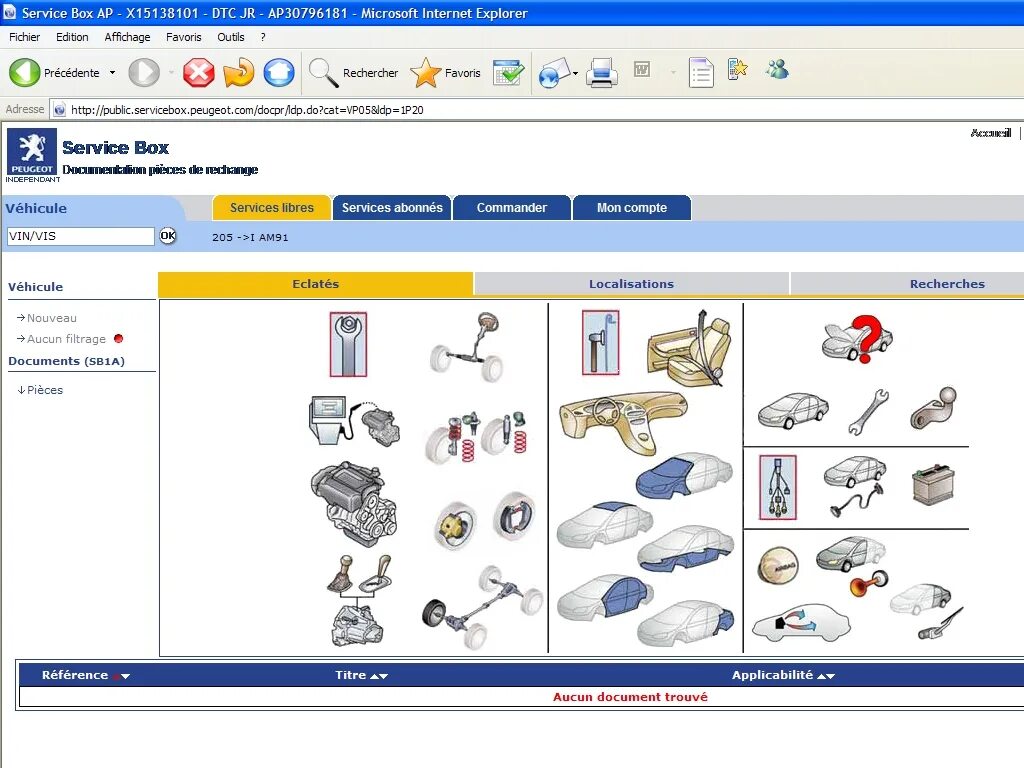Viewport: 1024px width, 768px height.
Task: Open the steering column category icon
Action: pos(467,347)
